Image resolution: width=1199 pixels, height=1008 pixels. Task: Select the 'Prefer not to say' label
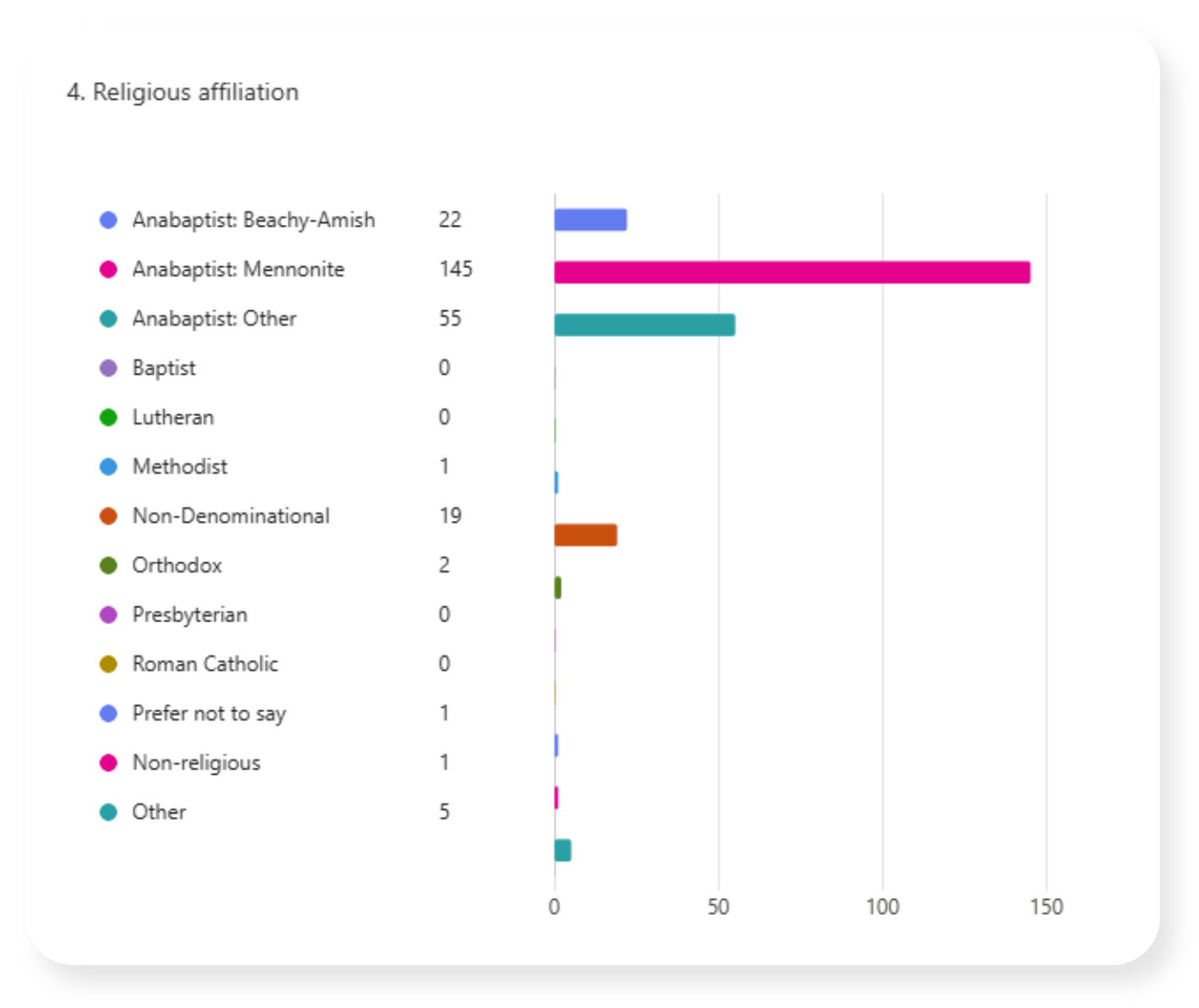209,714
